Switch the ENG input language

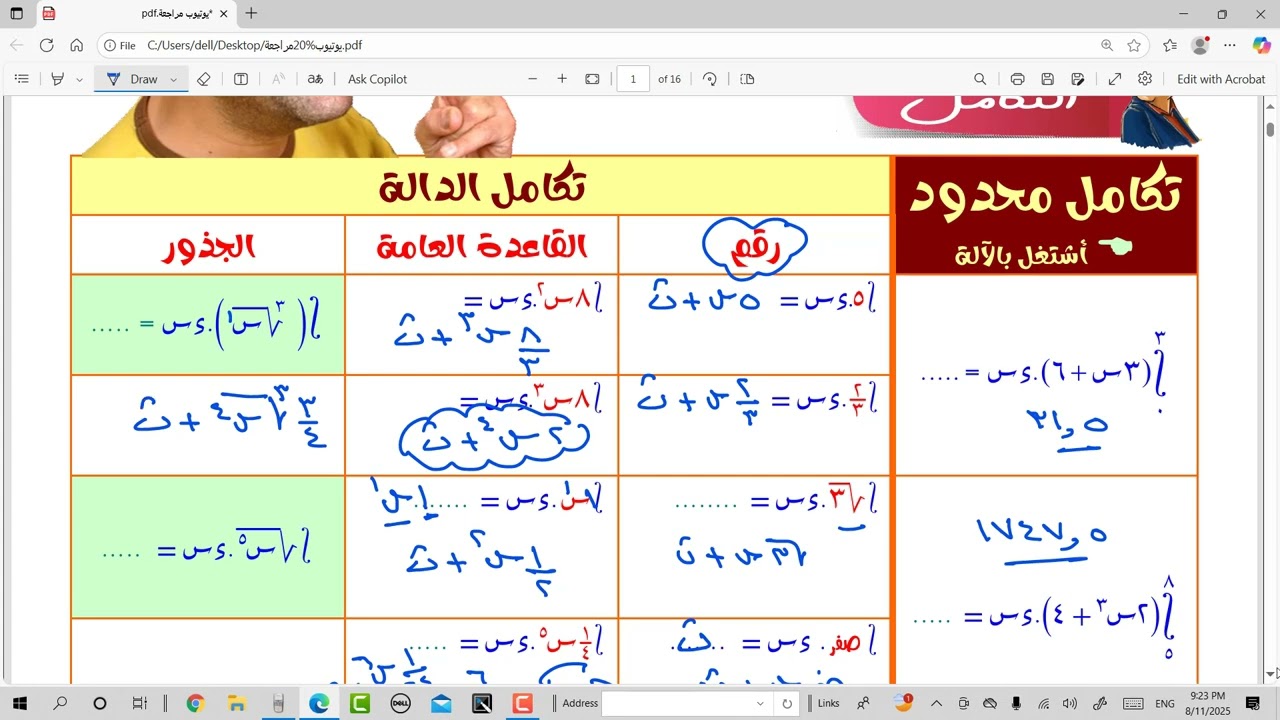[x=1165, y=703]
